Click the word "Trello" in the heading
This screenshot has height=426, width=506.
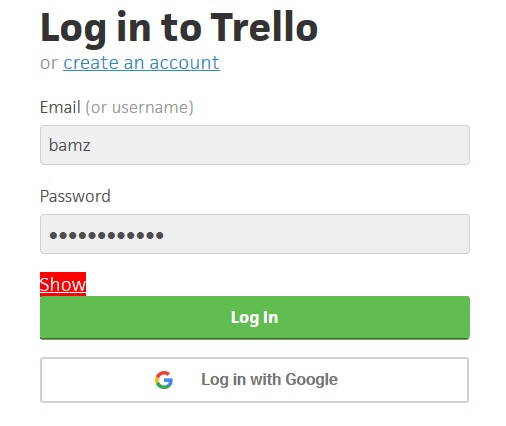[264, 27]
